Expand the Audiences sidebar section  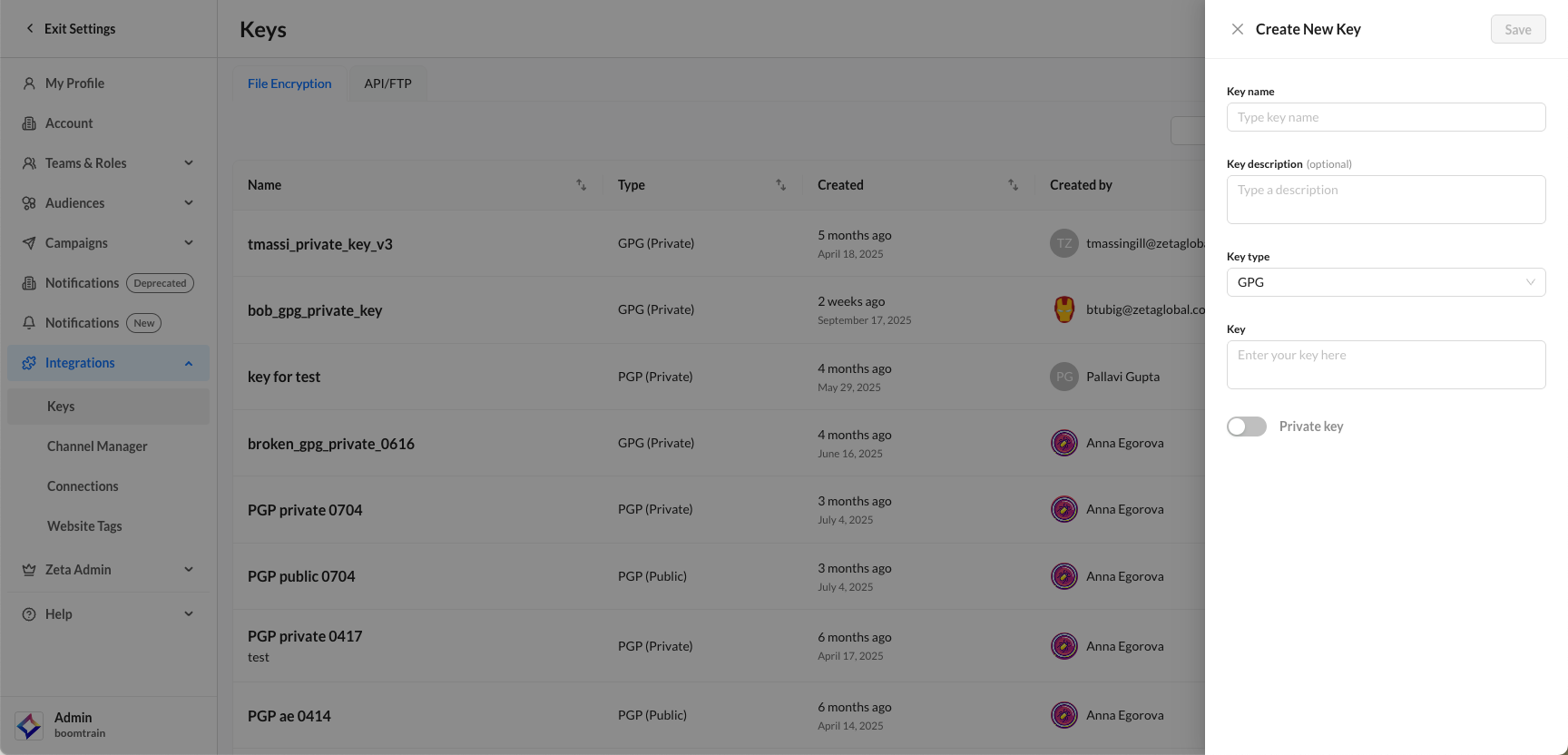pyautogui.click(x=189, y=203)
